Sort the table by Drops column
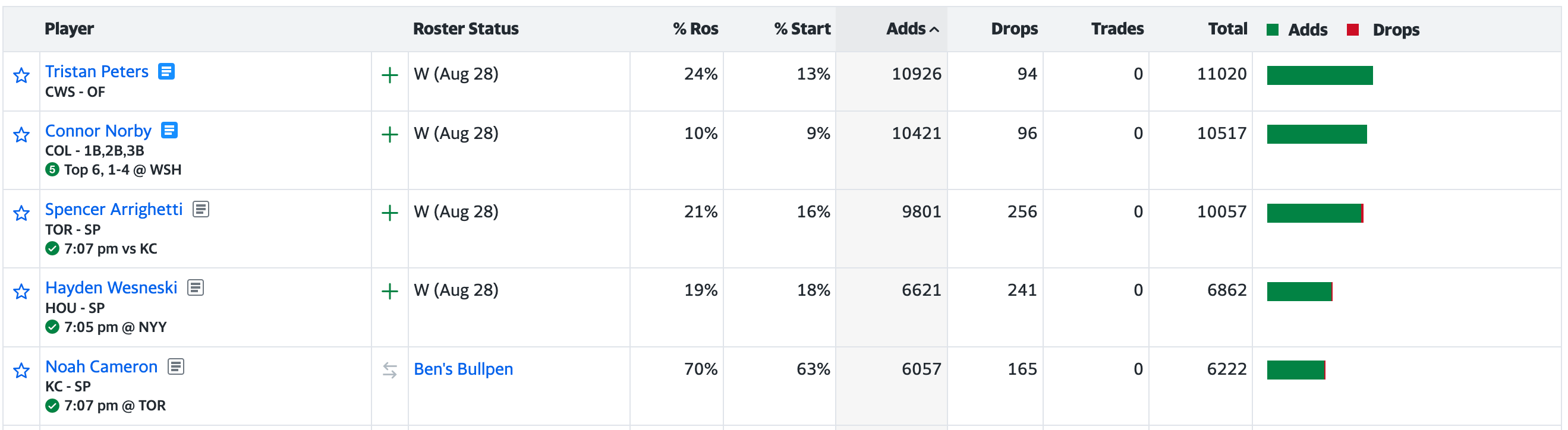The image size is (1568, 430). click(1014, 29)
